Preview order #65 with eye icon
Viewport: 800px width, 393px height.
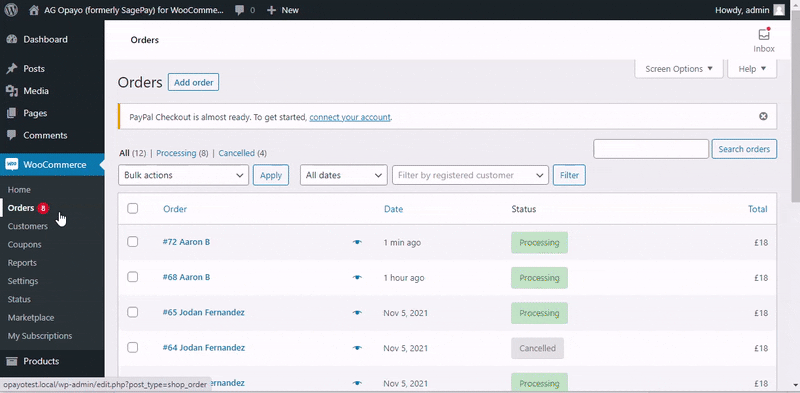(357, 313)
